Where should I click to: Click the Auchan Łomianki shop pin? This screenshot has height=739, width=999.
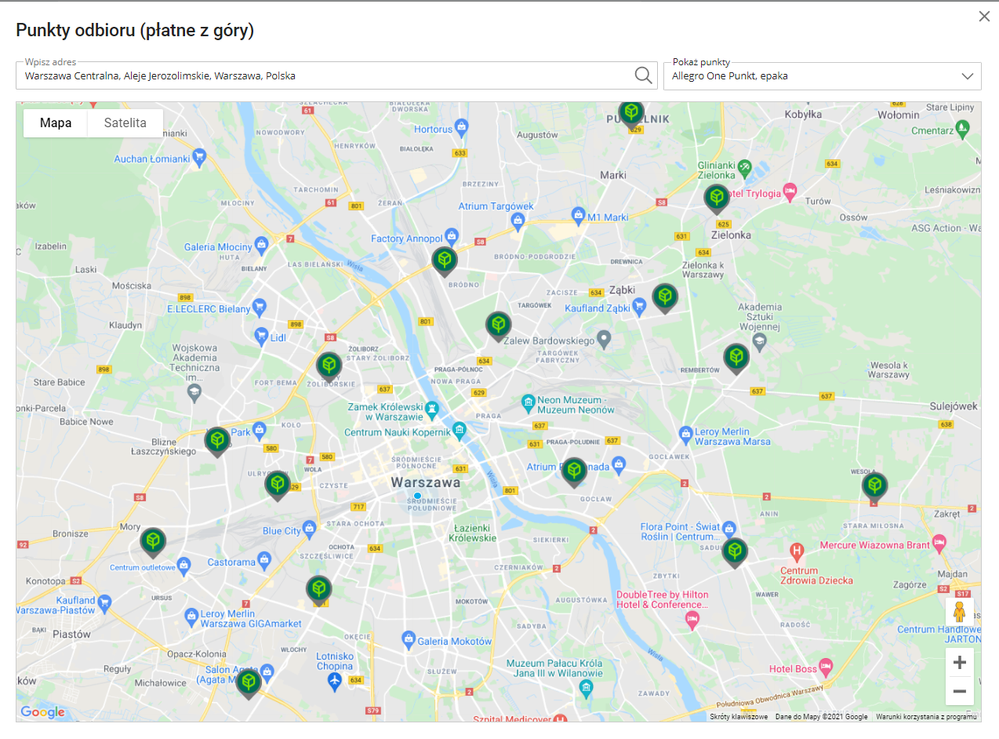pos(199,156)
